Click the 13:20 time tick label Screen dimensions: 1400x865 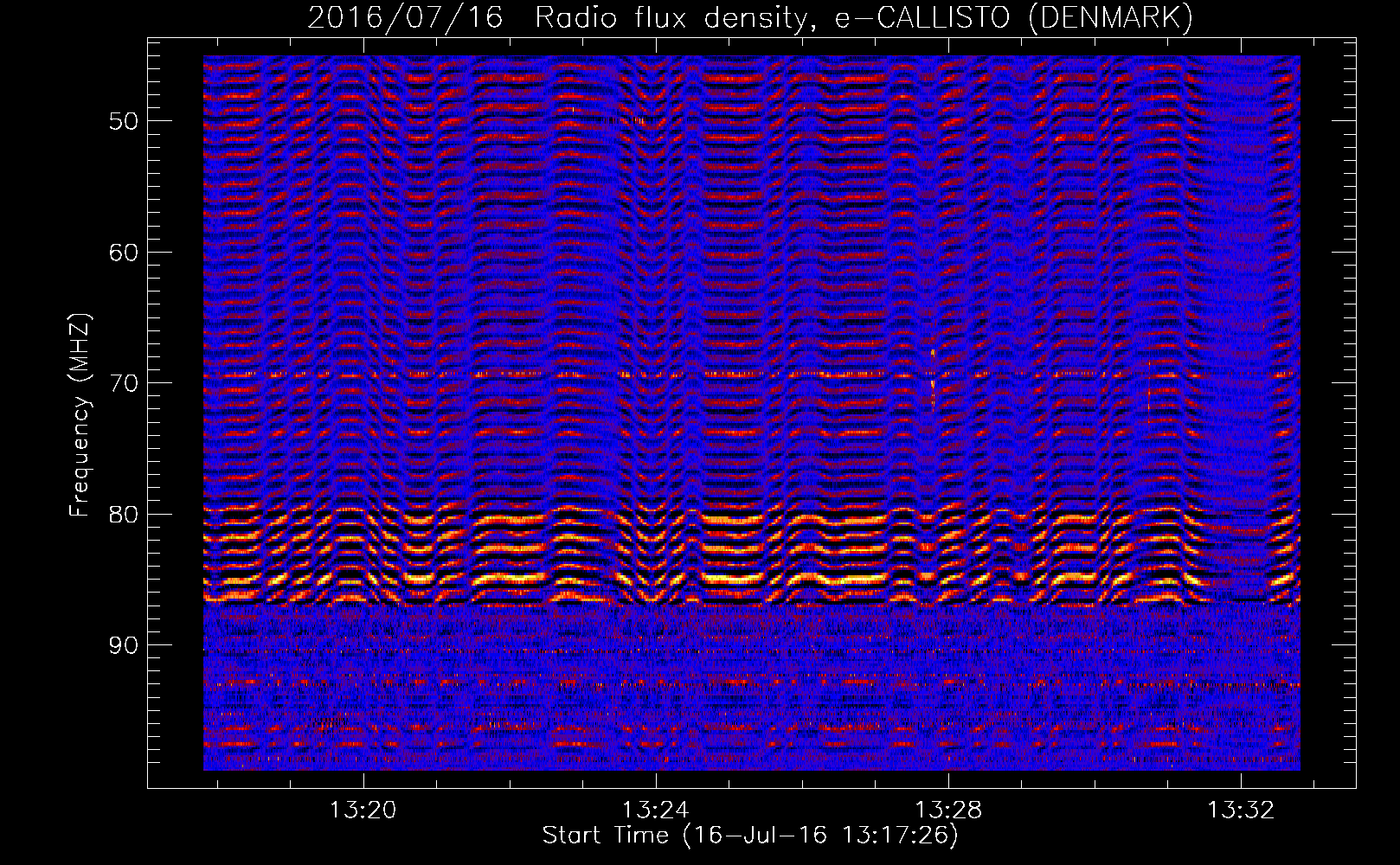tap(363, 811)
